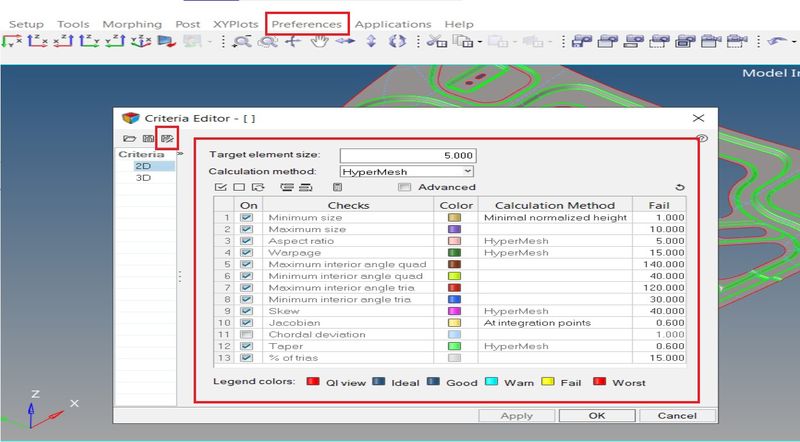Open the Morphing menu
This screenshot has width=800, height=442.
(x=132, y=24)
